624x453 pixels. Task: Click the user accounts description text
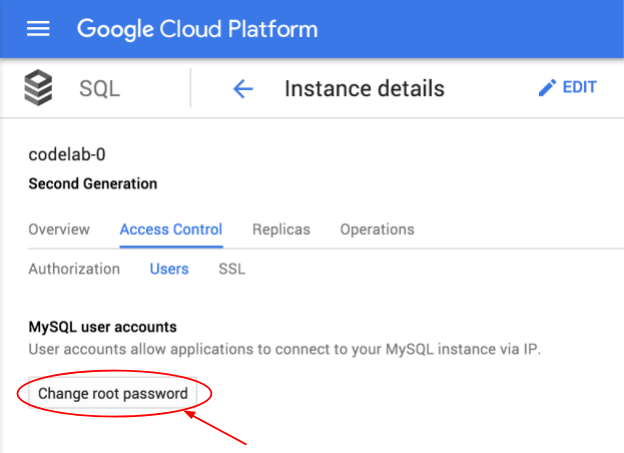[285, 350]
